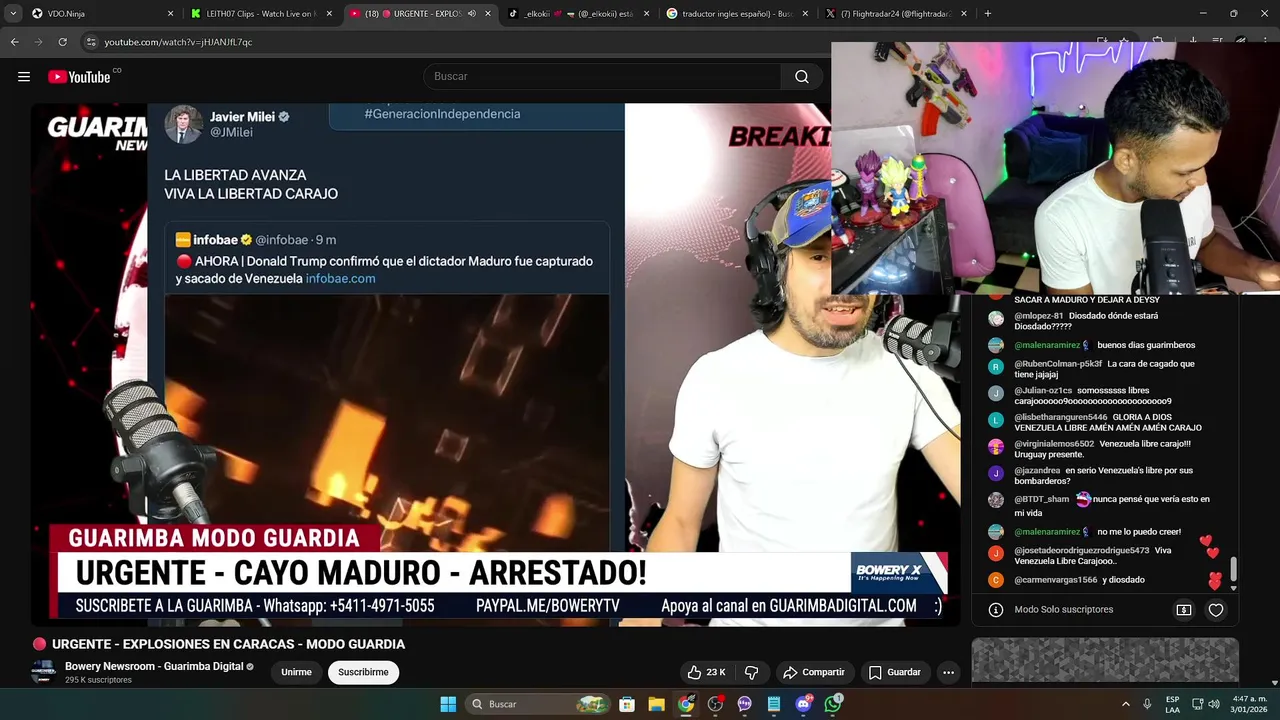This screenshot has height=720, width=1280.
Task: Open Super Chat purchase icon in chat
Action: point(1184,610)
